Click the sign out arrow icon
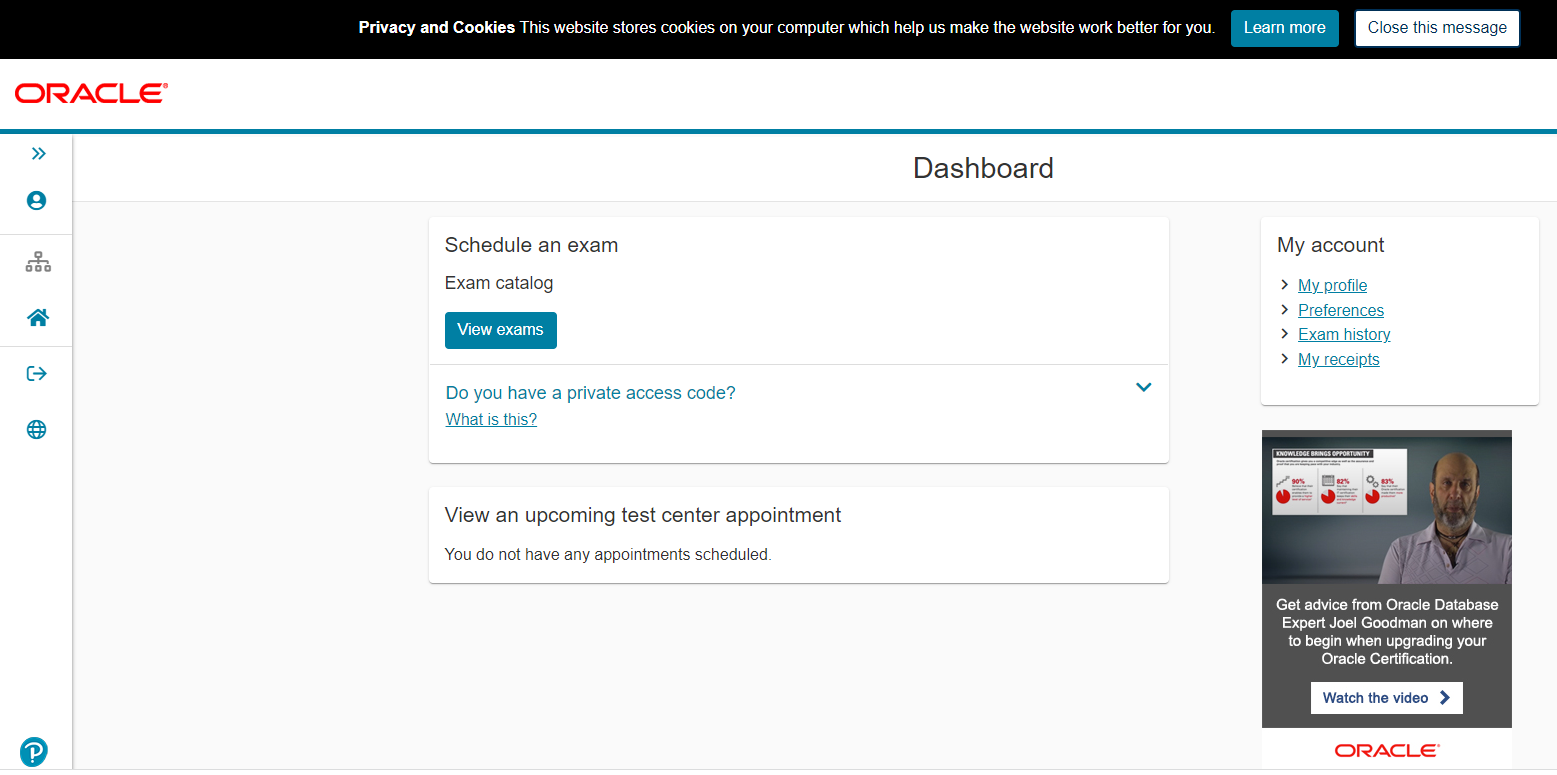This screenshot has width=1557, height=775. (37, 374)
